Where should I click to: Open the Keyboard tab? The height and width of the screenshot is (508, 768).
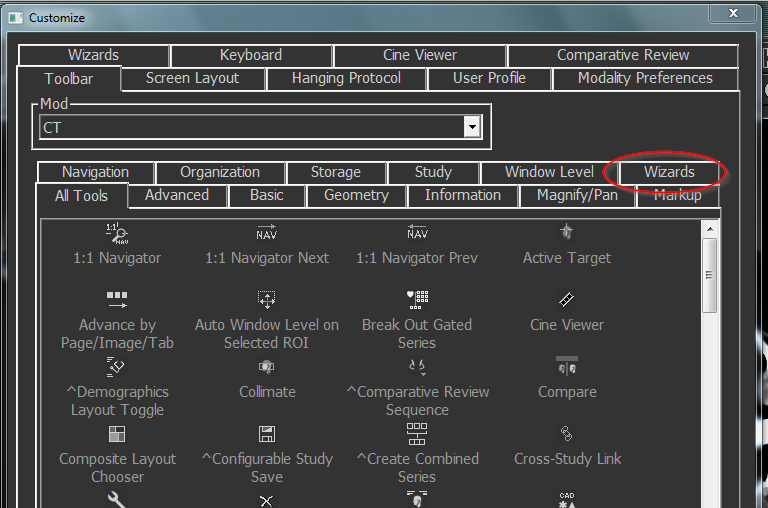click(250, 55)
